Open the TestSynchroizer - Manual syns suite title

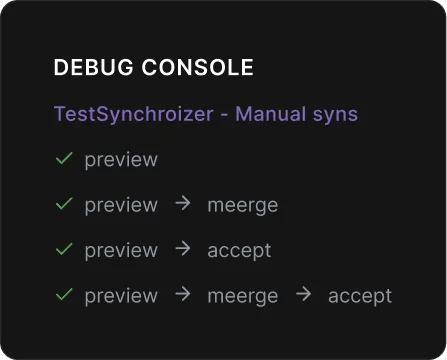(206, 114)
